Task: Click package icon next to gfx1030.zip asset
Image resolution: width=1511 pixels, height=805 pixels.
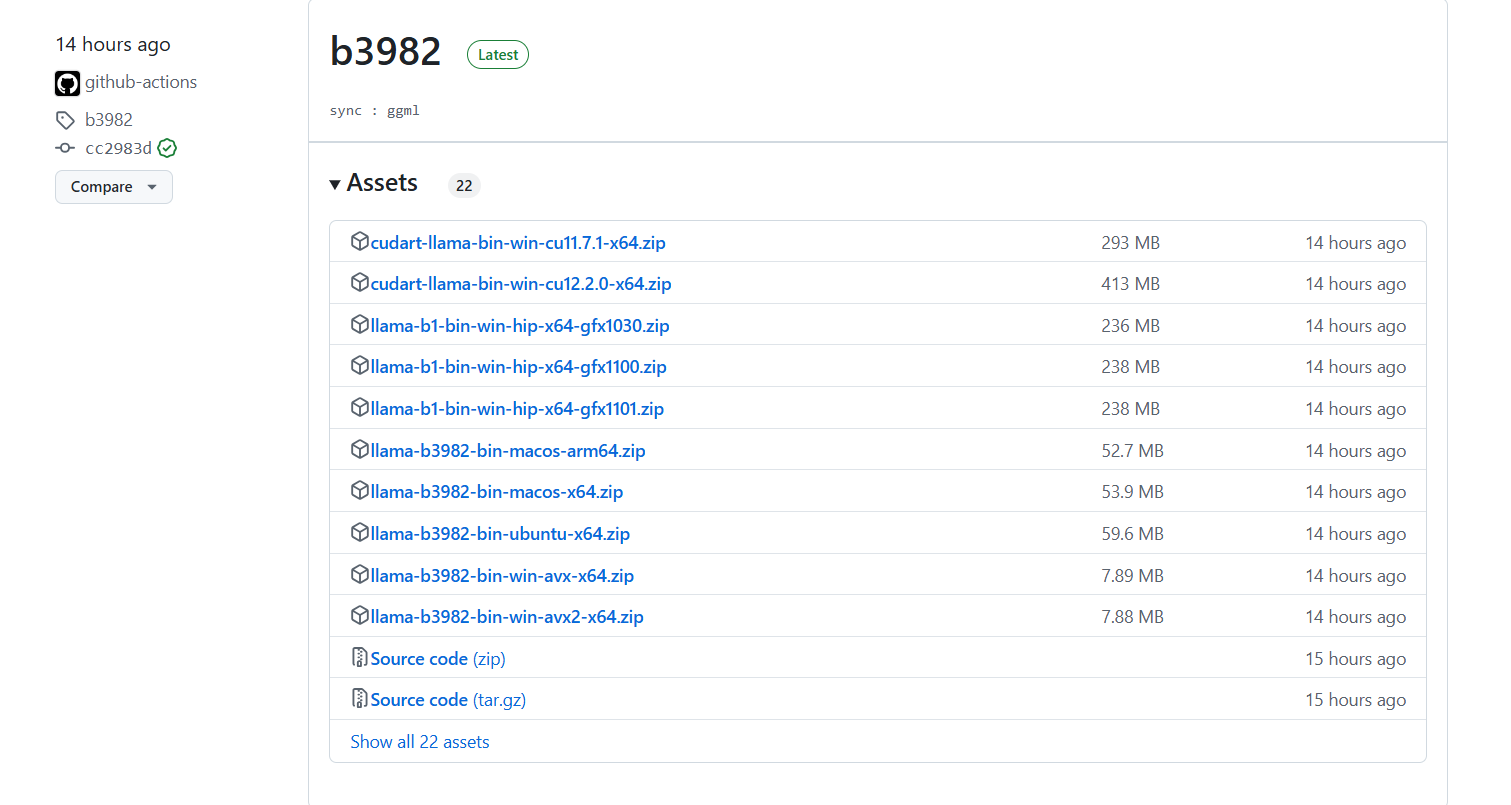Action: tap(360, 325)
